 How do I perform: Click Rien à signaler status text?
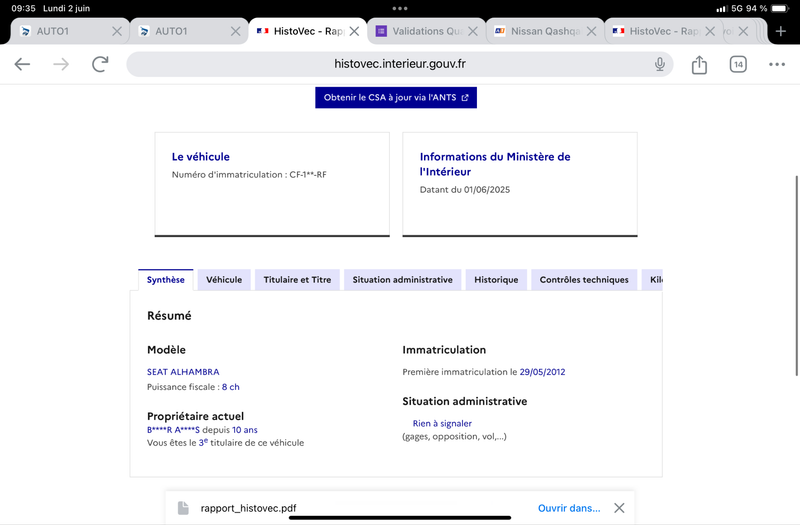pos(442,423)
